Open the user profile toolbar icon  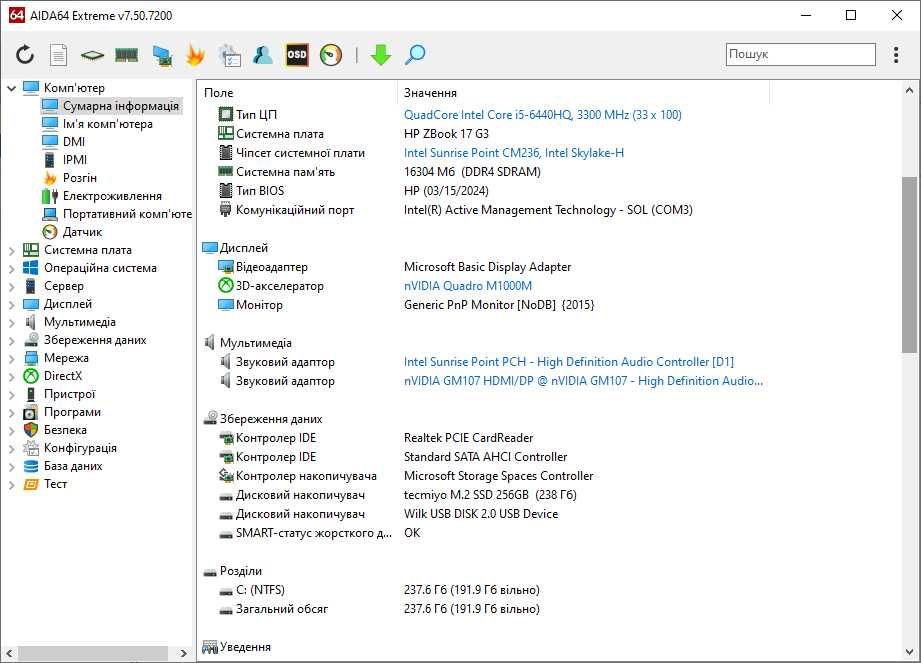(263, 55)
